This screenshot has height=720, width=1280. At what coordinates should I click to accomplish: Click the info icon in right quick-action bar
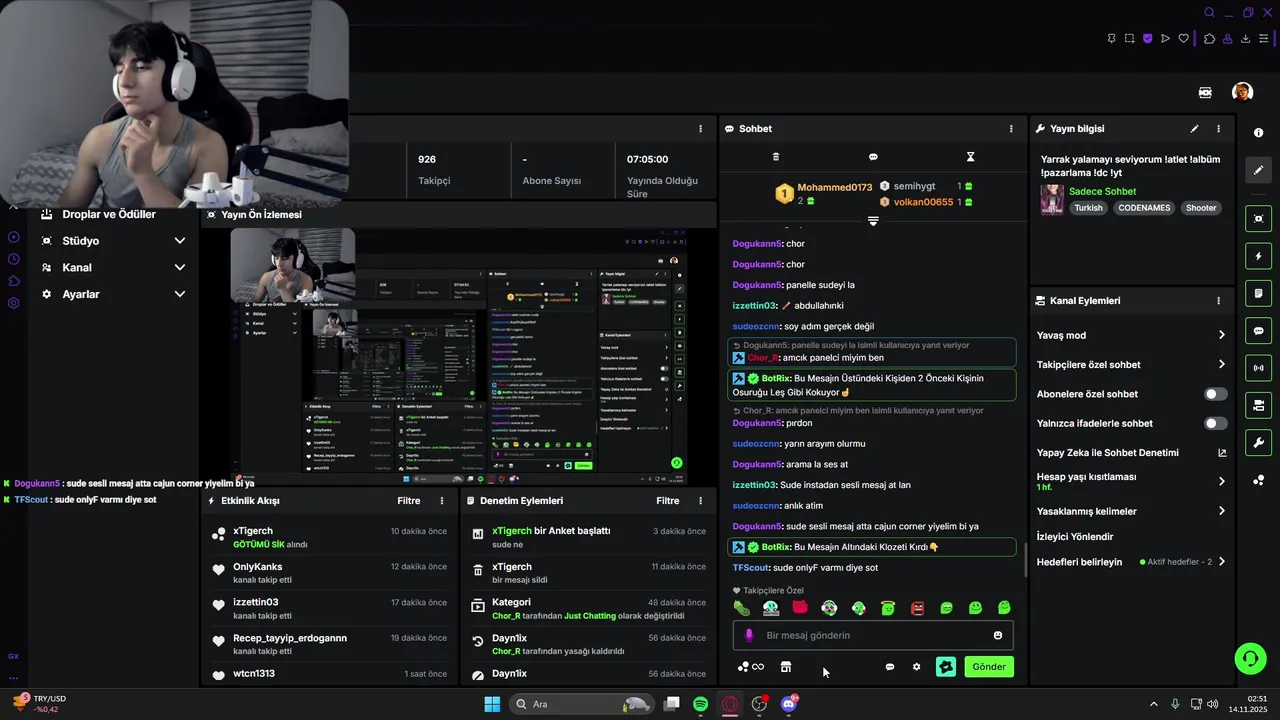click(x=1258, y=133)
